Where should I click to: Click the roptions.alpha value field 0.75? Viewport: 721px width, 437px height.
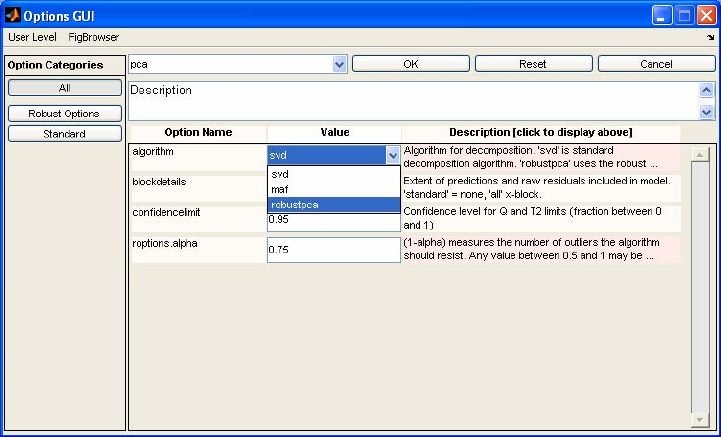334,250
